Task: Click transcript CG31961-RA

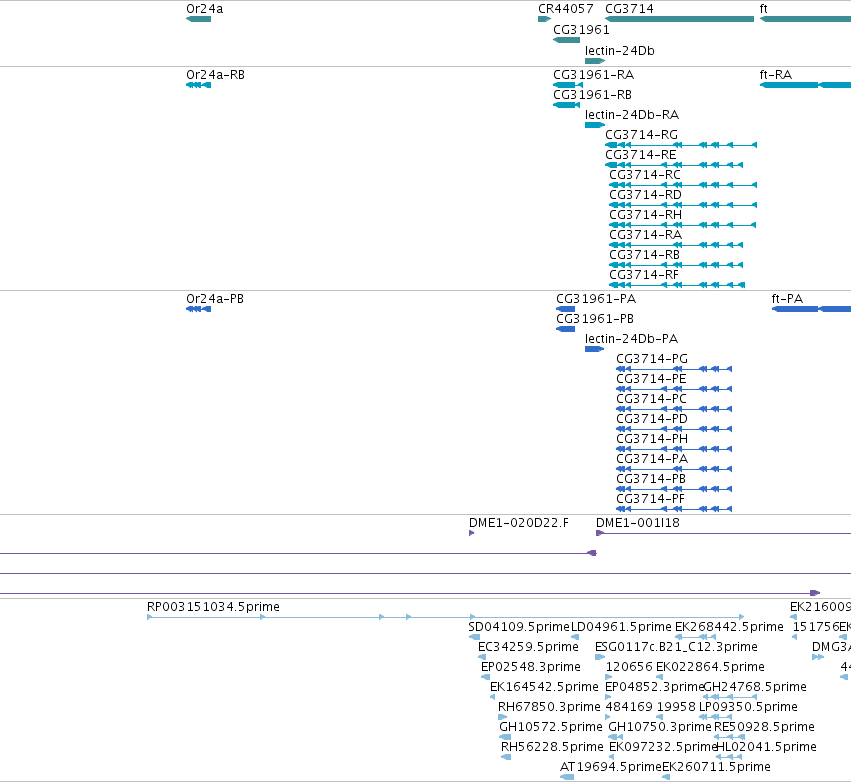Action: tap(568, 85)
